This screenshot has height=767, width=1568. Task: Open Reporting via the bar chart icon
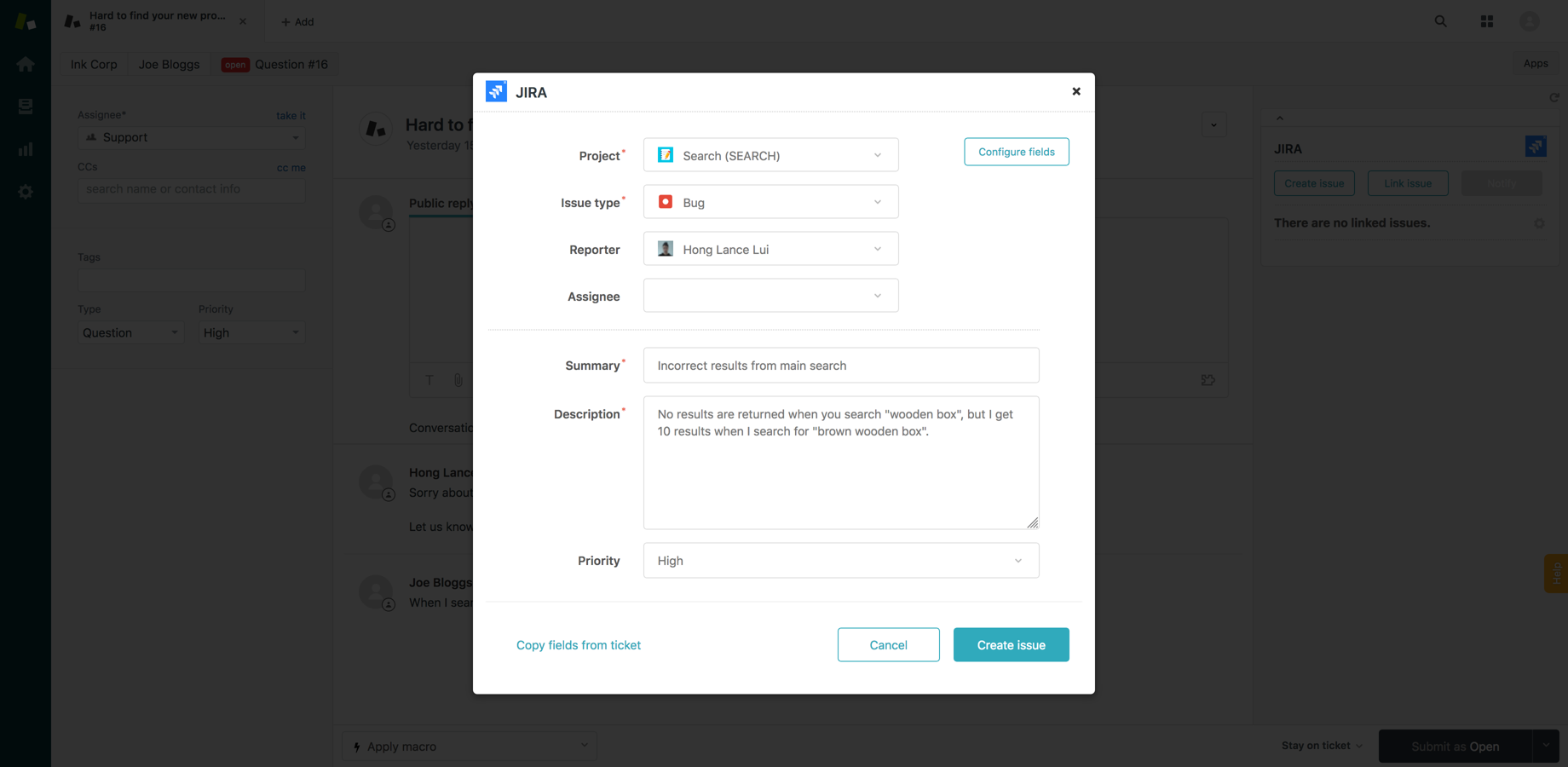26,148
